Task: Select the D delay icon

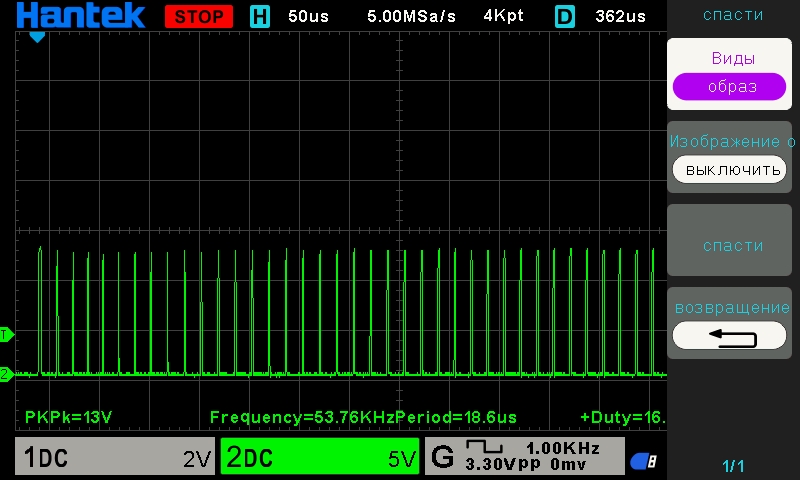Action: click(565, 16)
